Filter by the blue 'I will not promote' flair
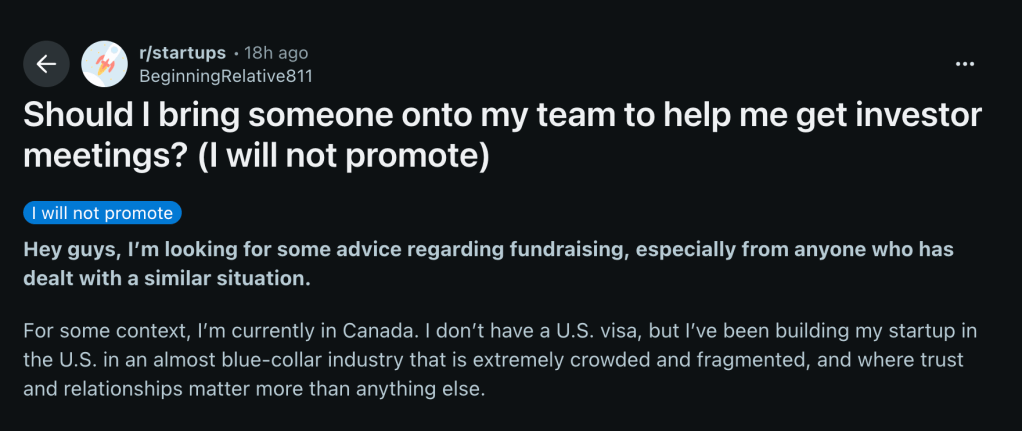Image resolution: width=1022 pixels, height=431 pixels. click(102, 213)
